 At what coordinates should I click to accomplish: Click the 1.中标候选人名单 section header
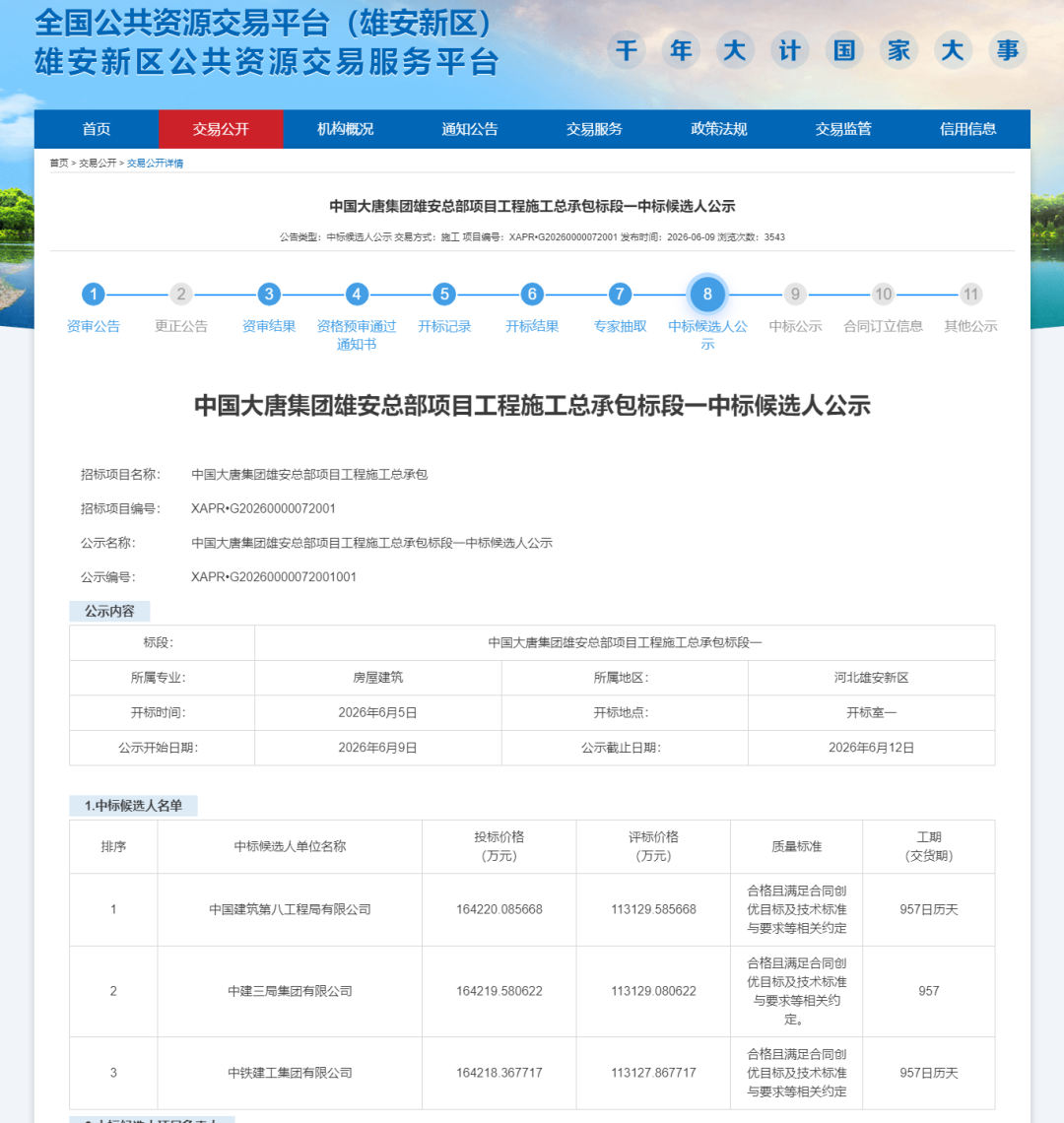(133, 806)
